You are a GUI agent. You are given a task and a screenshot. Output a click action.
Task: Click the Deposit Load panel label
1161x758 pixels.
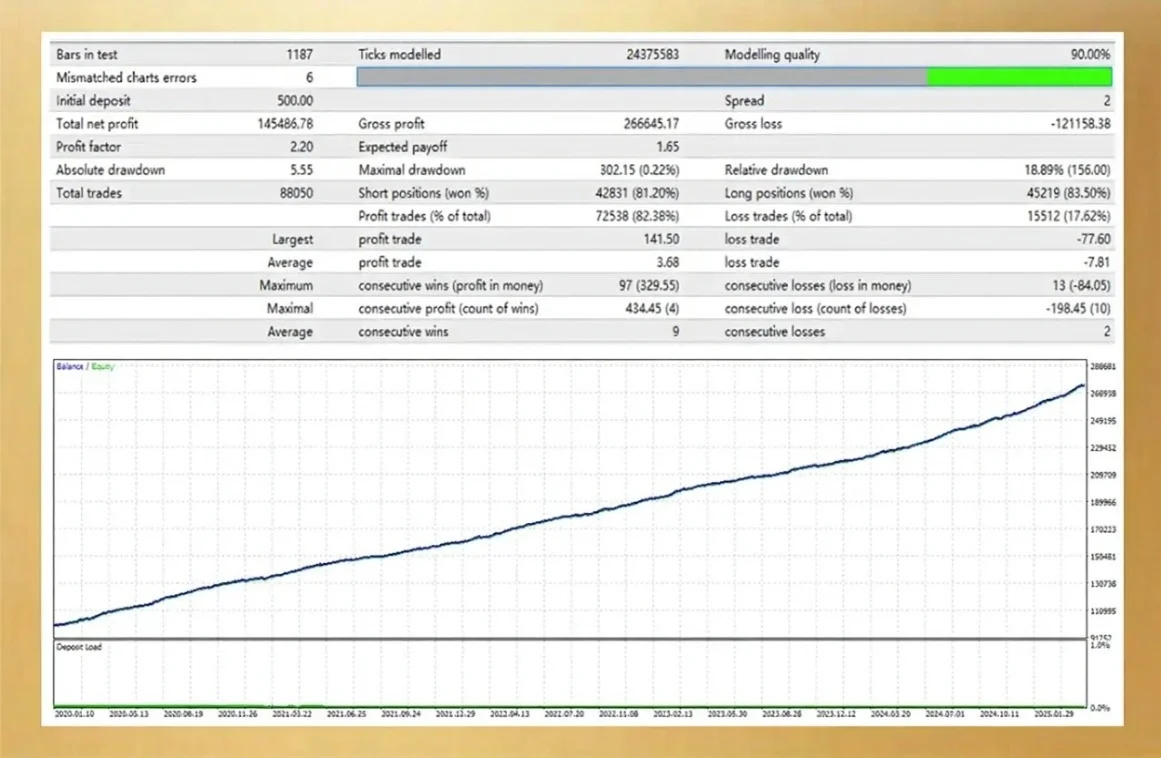(81, 647)
